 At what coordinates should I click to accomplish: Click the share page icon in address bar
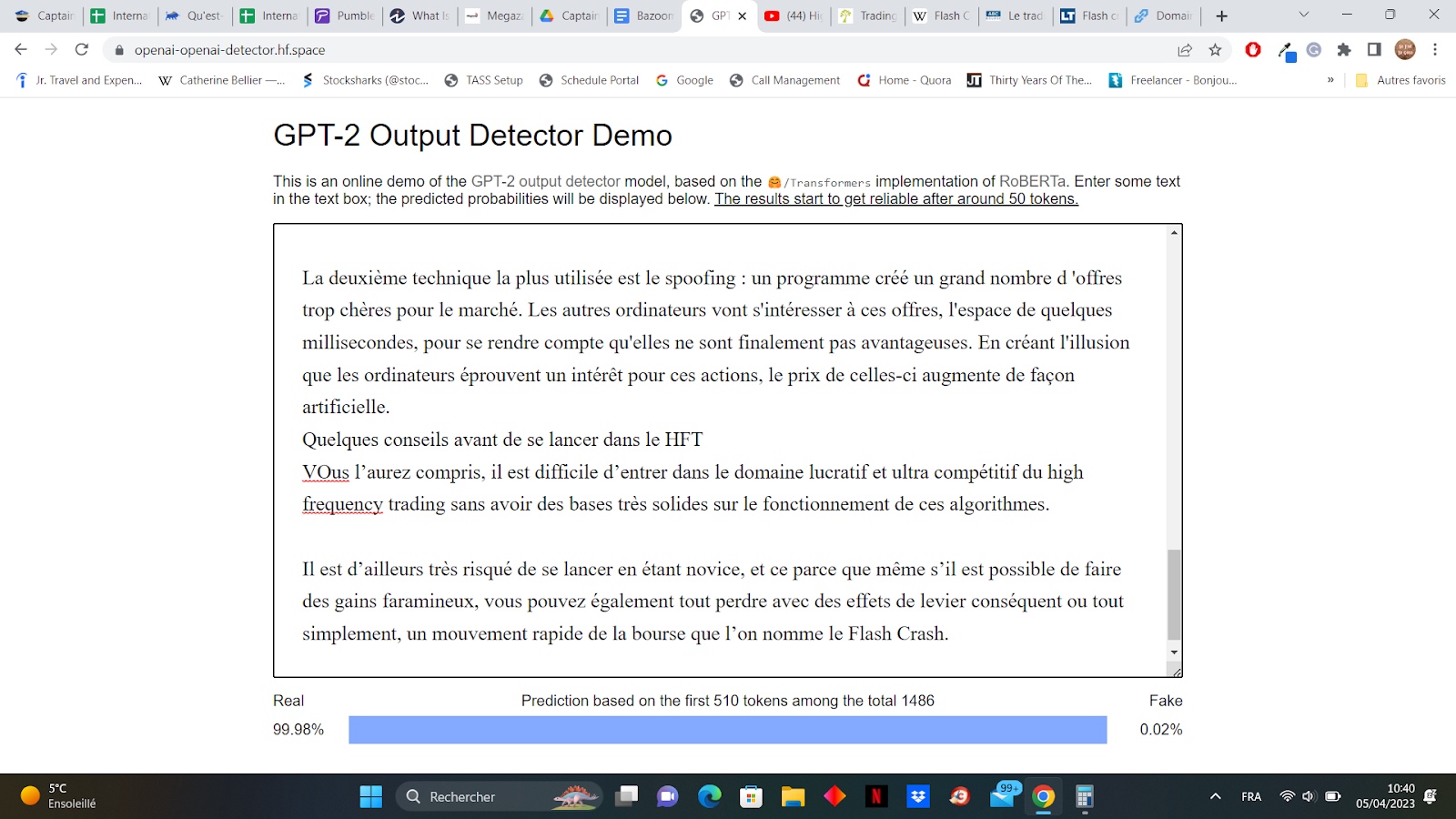(1185, 50)
